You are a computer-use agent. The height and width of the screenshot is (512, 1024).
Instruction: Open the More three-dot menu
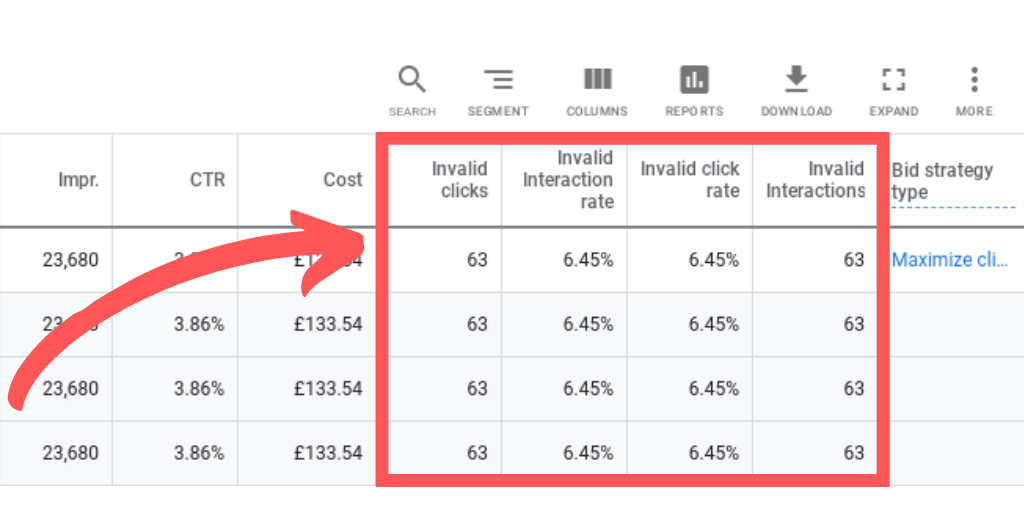tap(974, 80)
